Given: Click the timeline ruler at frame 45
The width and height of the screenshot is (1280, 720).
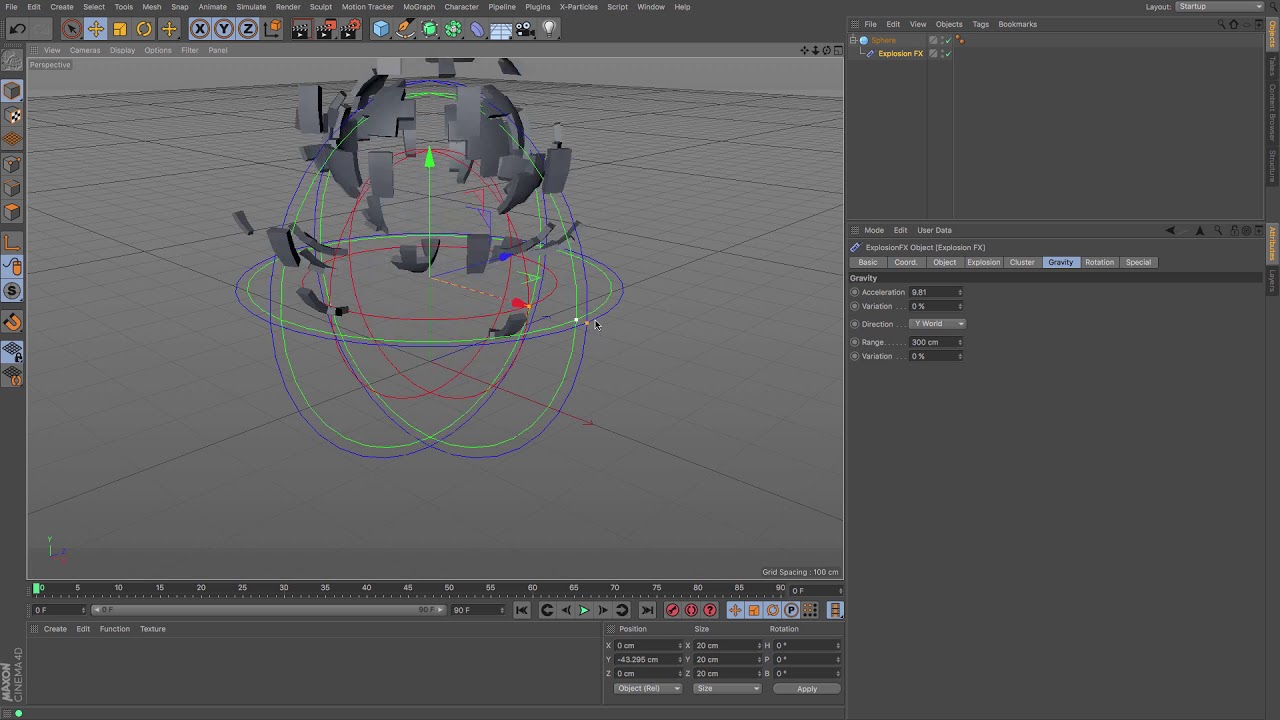Looking at the screenshot, I should coord(408,588).
